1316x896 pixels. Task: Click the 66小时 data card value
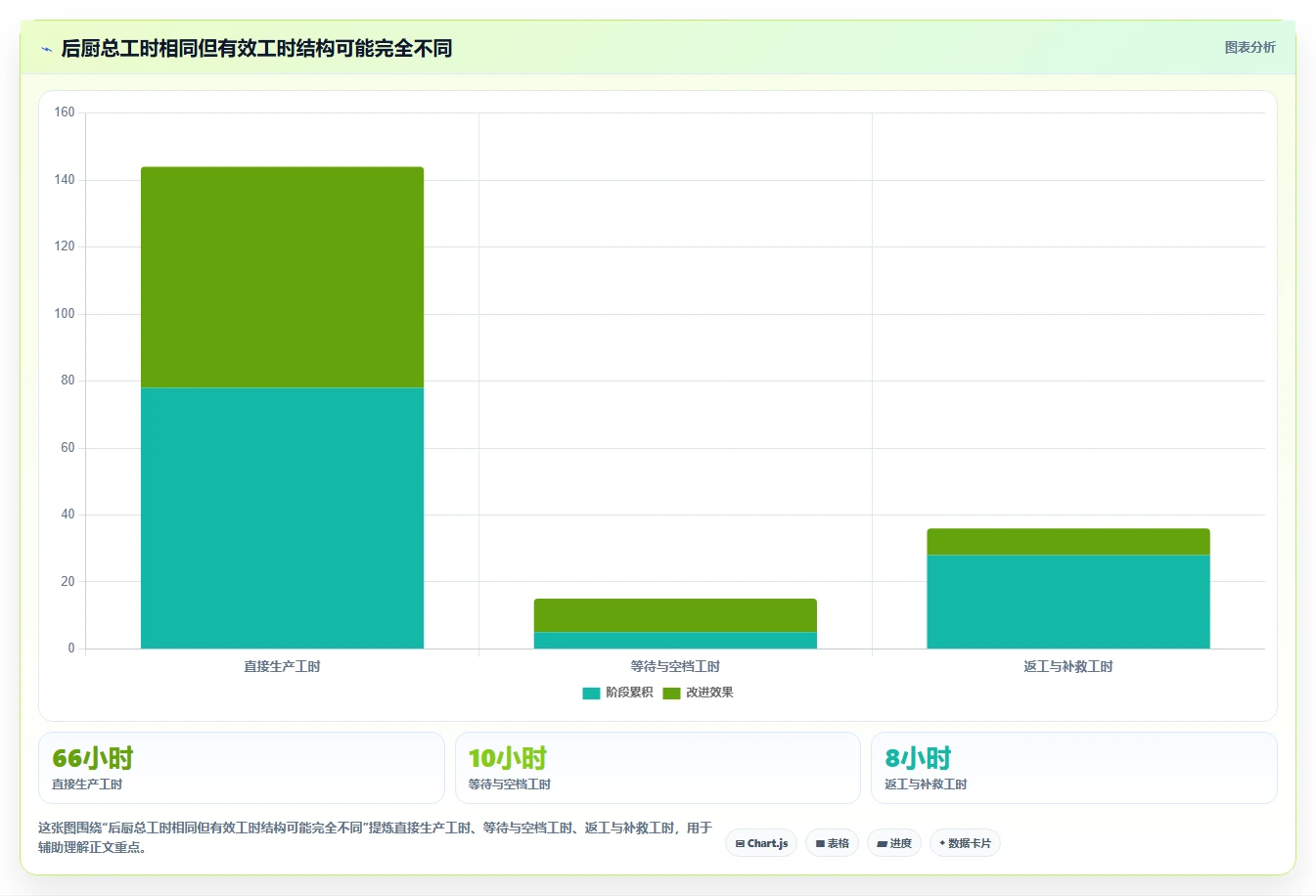point(93,758)
